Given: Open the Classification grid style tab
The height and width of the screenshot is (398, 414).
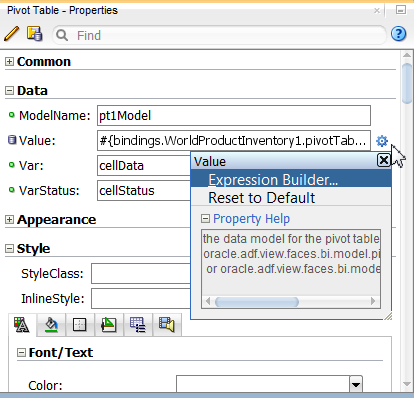Looking at the screenshot, I should click(x=138, y=324).
